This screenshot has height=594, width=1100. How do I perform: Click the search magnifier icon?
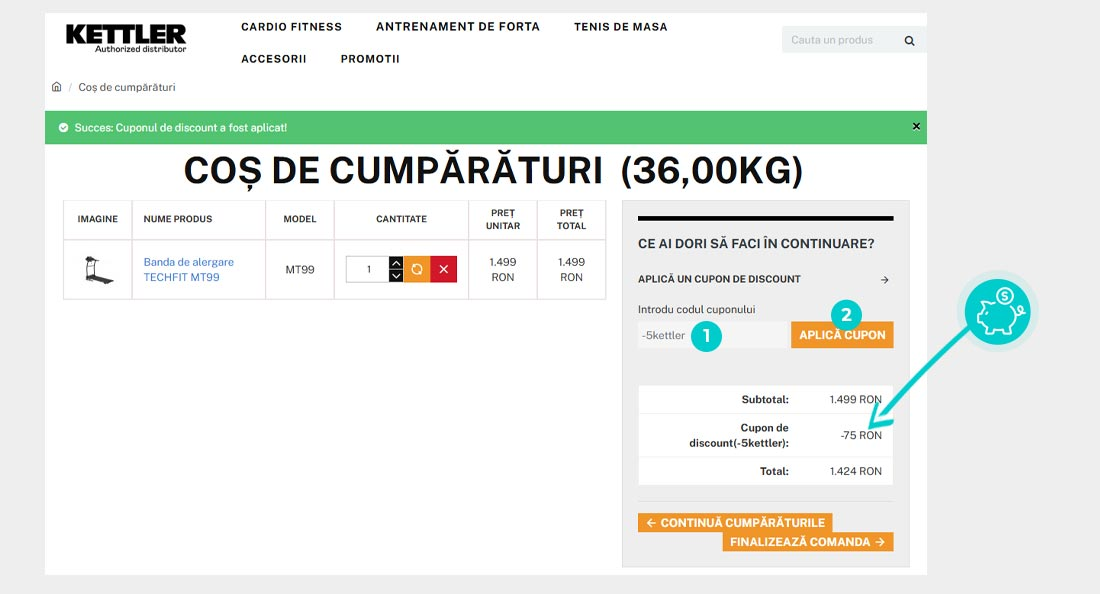point(909,41)
